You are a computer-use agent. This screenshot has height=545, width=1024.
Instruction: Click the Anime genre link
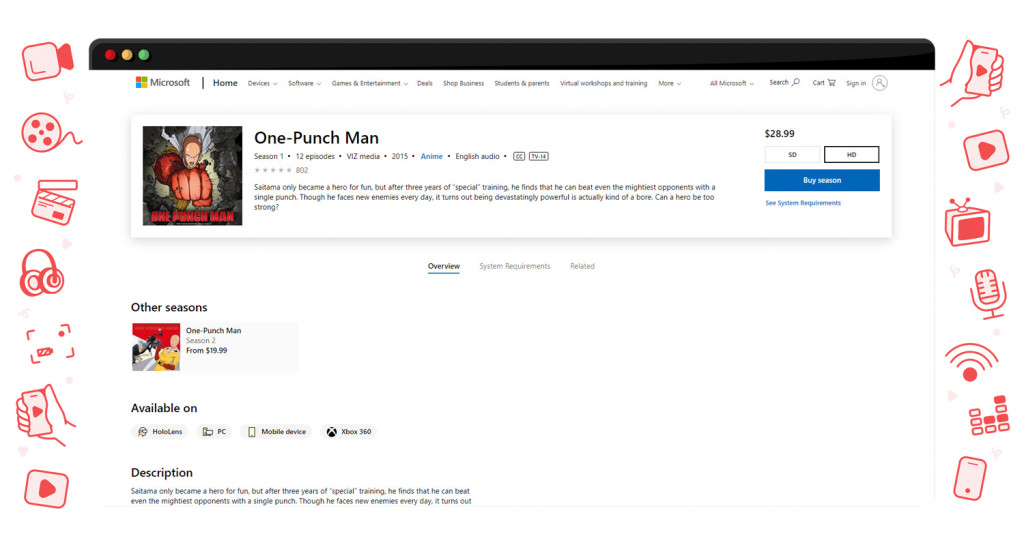point(431,156)
